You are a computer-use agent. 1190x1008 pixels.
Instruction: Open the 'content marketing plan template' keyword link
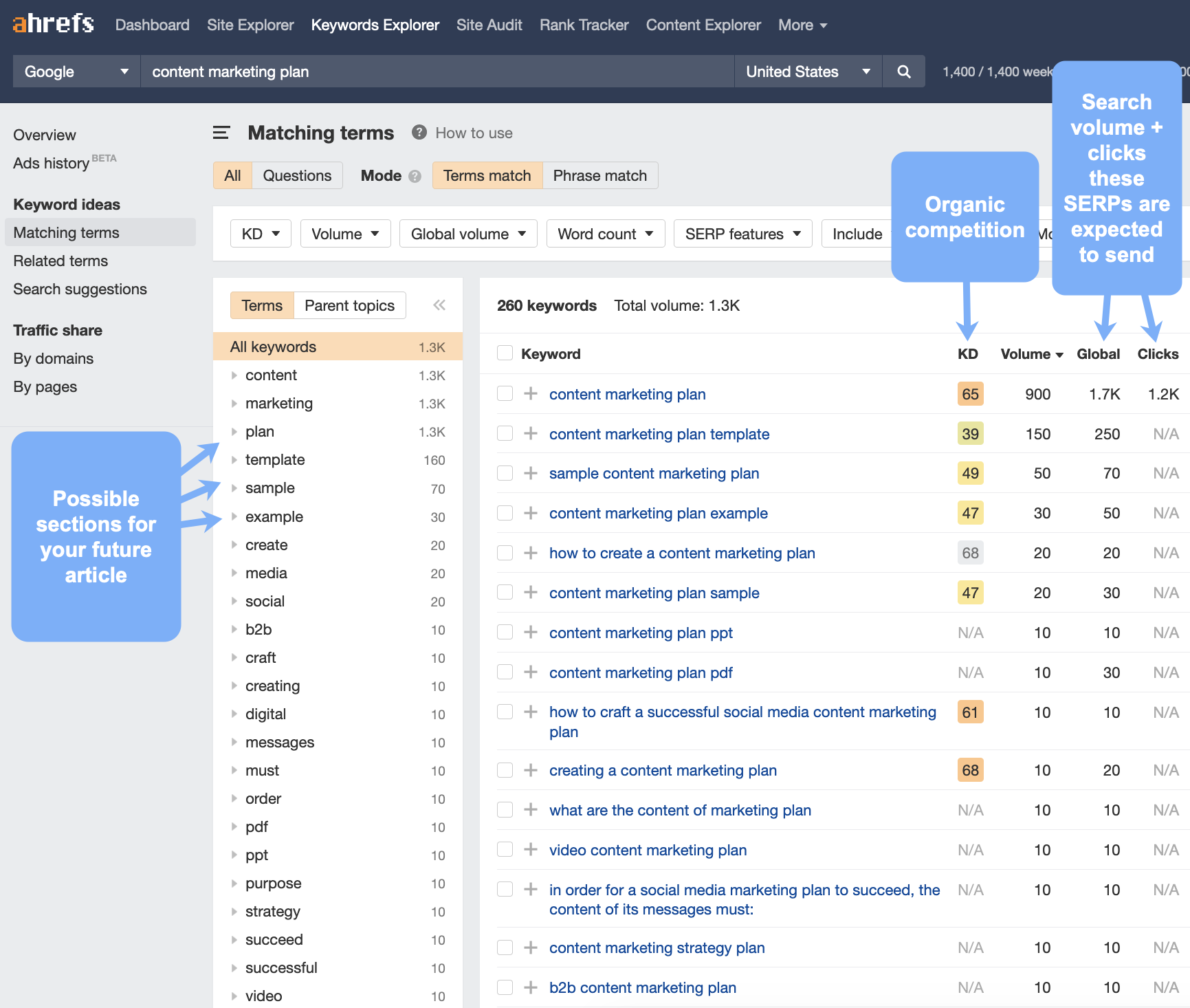coord(659,434)
